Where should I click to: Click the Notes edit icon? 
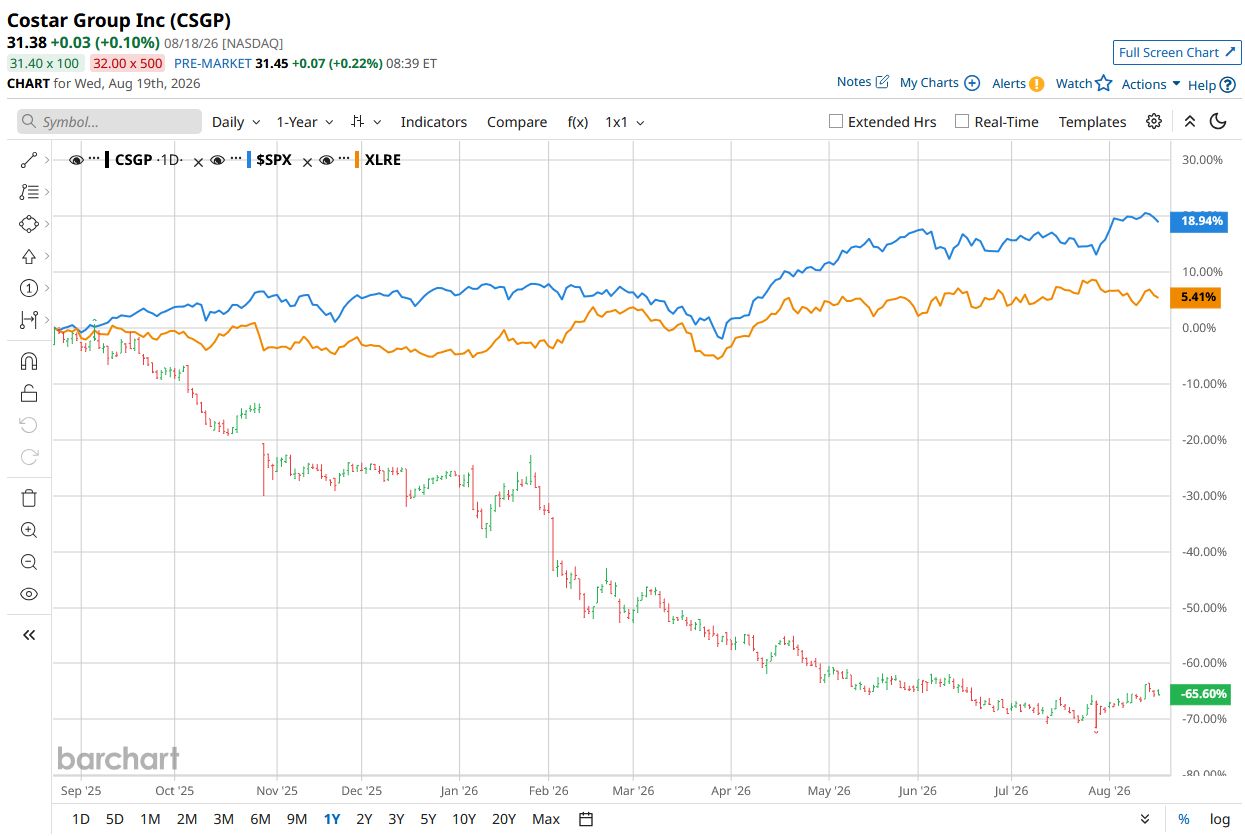[x=882, y=82]
